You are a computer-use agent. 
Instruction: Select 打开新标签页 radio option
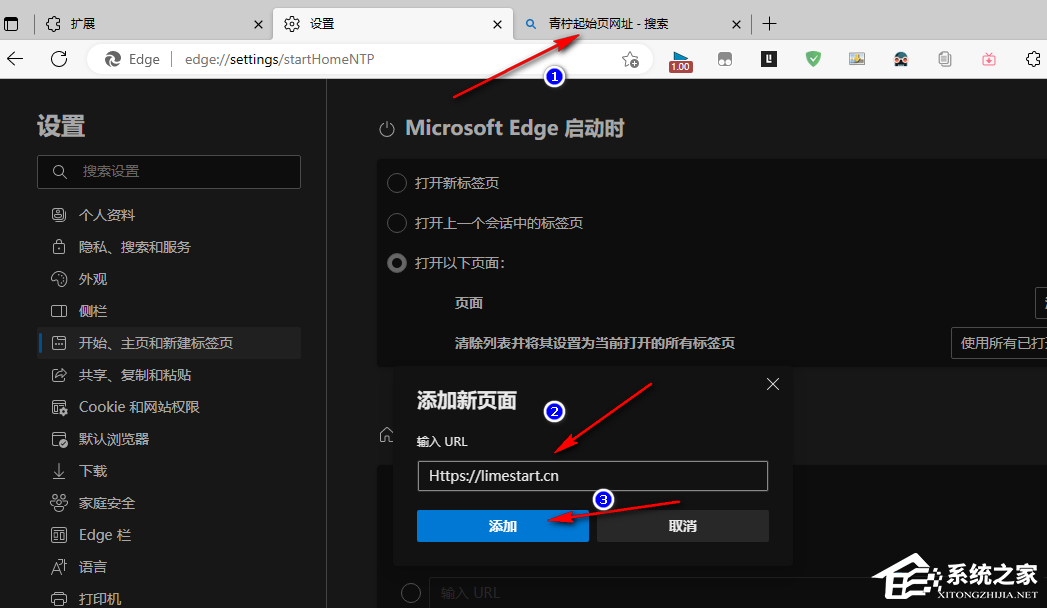point(397,183)
